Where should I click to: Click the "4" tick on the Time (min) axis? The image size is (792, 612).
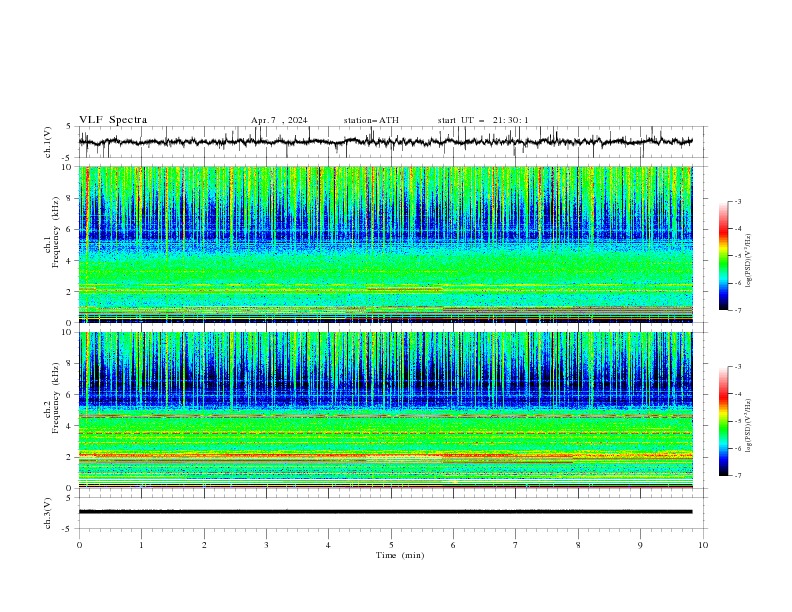point(328,545)
